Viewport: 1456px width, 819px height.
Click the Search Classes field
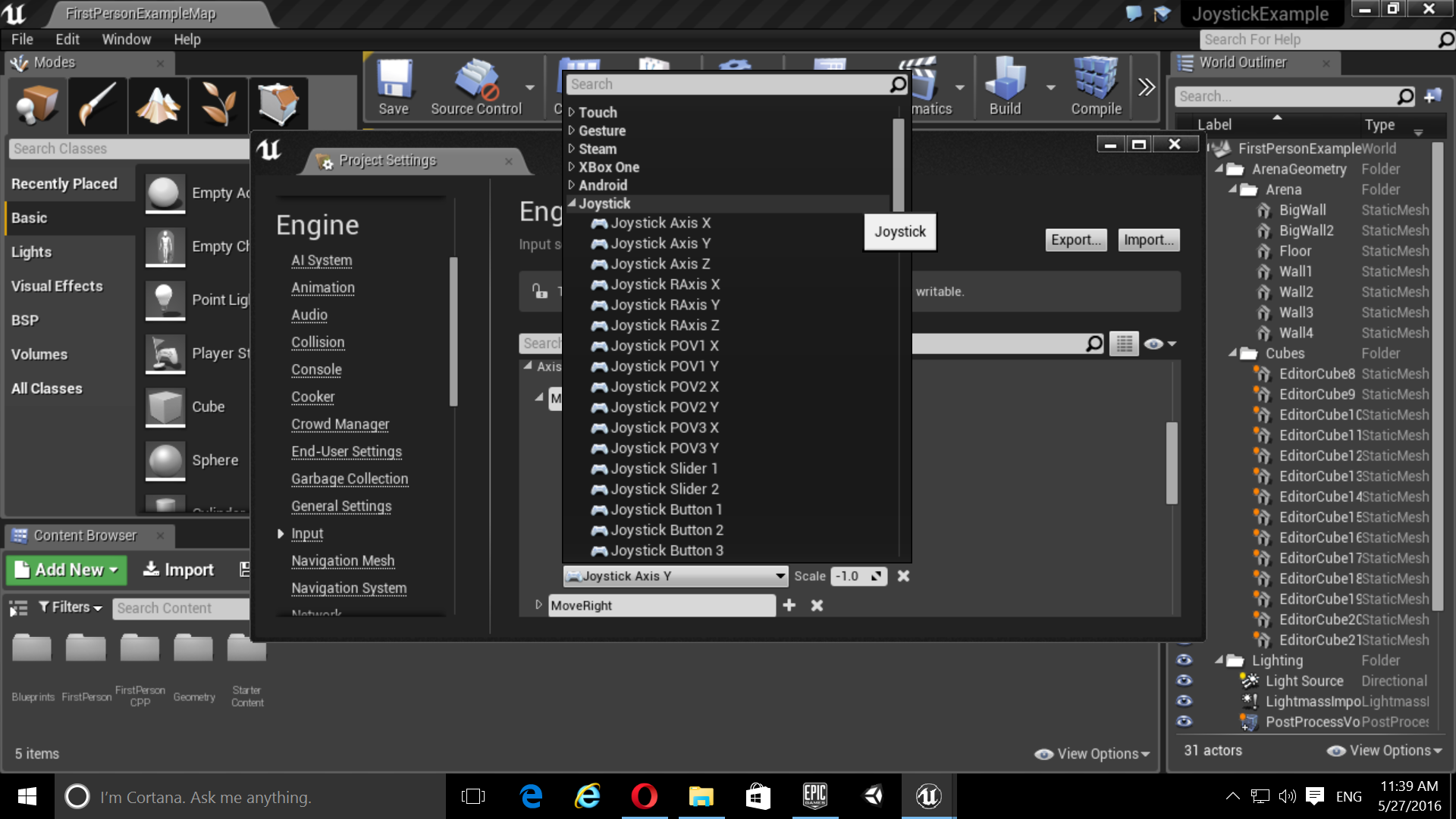point(129,149)
